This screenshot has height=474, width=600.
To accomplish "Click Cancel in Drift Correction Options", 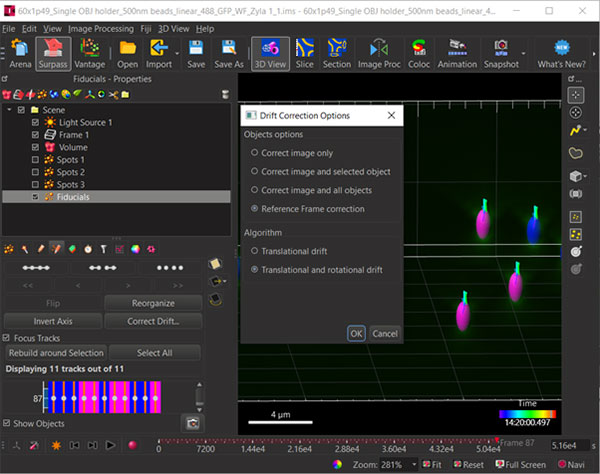I will (385, 334).
